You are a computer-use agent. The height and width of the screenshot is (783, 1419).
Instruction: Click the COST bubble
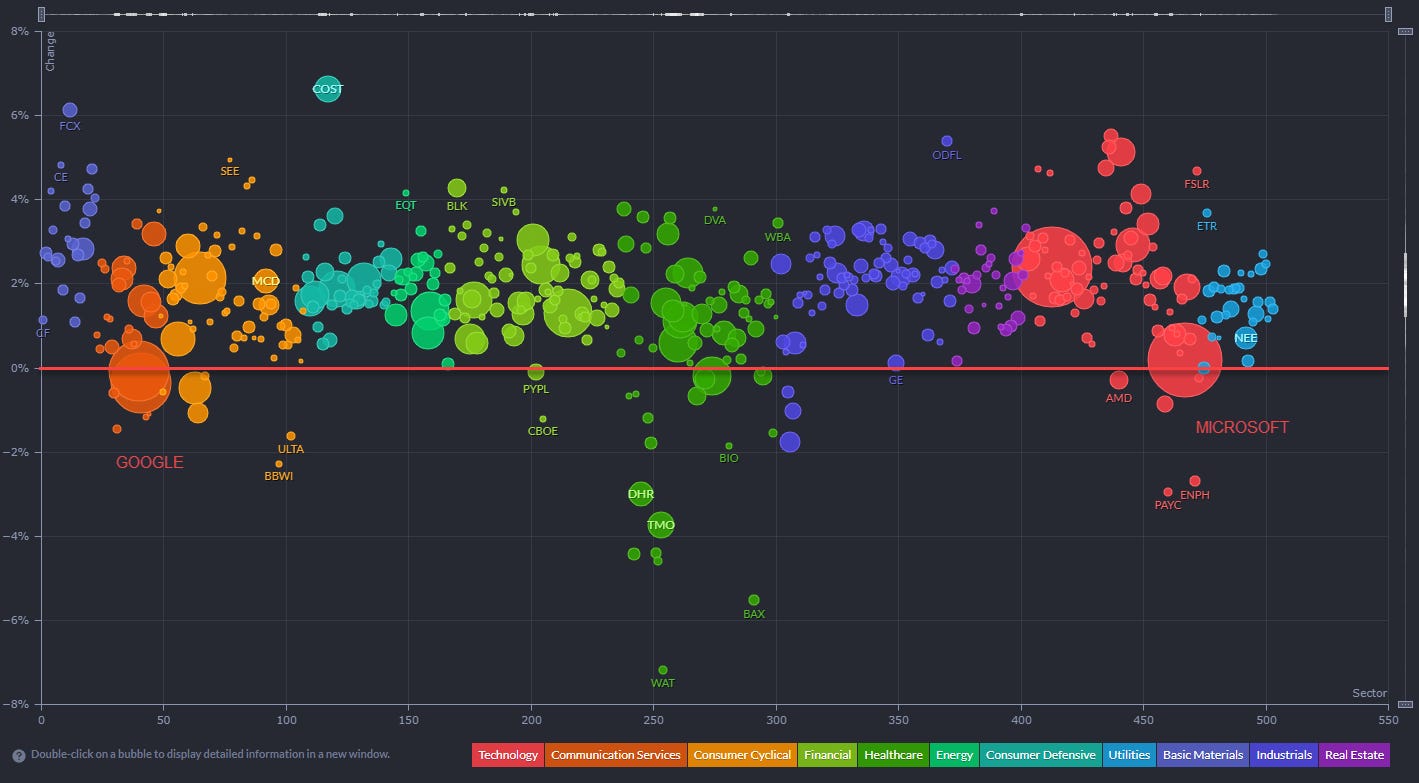pyautogui.click(x=328, y=89)
